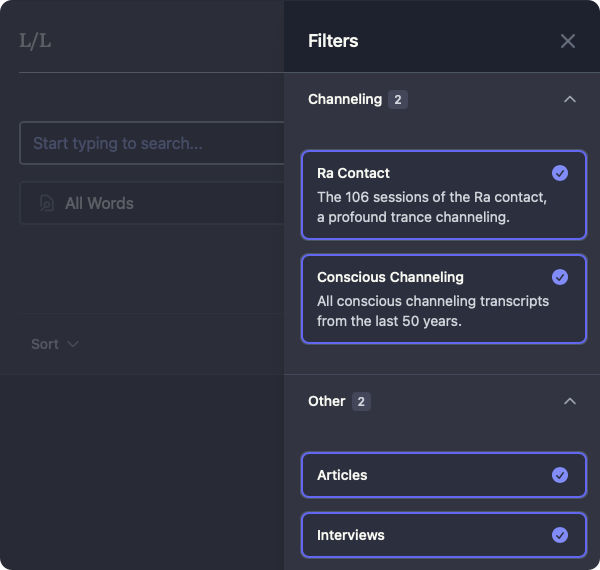
Task: Collapse the Channeling section using its chevron
Action: coord(570,99)
